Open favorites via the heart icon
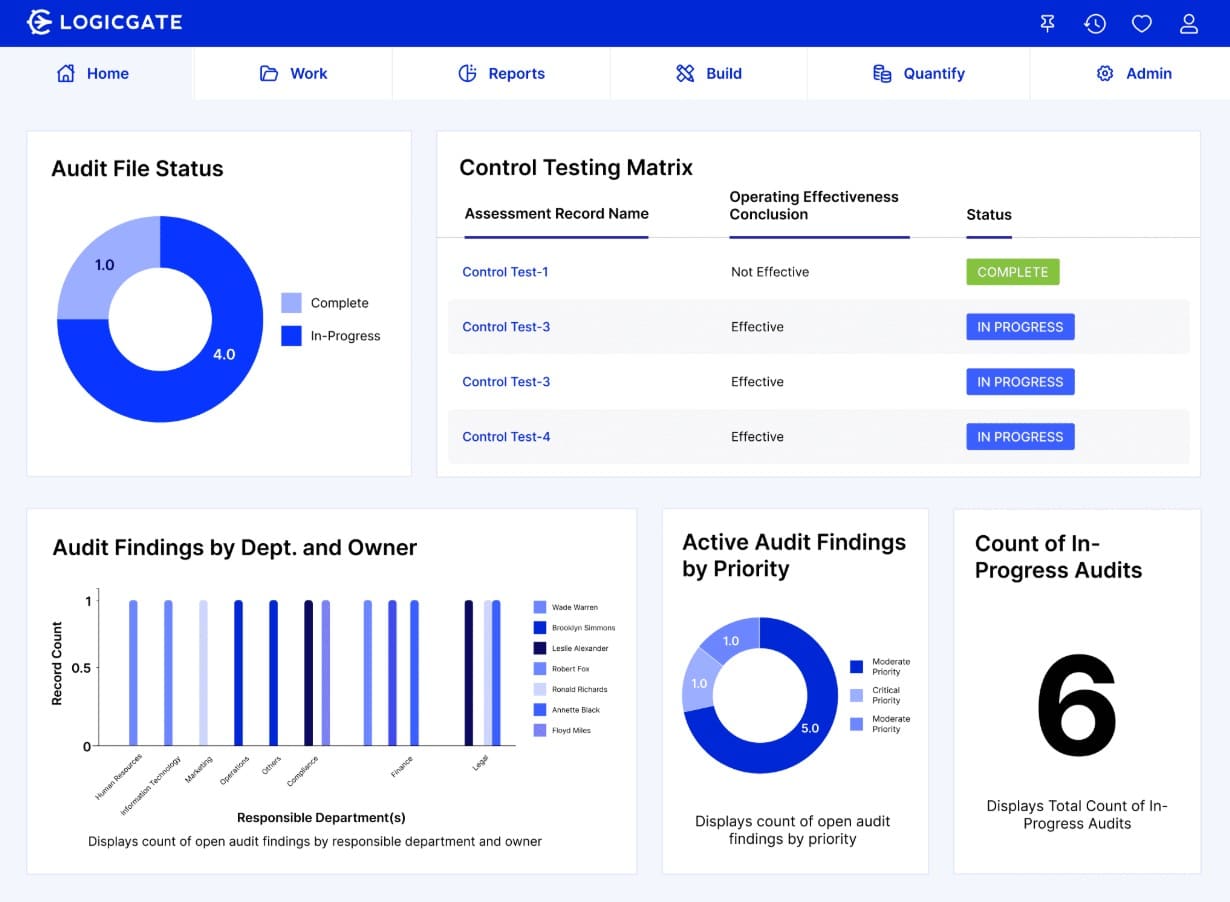The height and width of the screenshot is (902, 1230). 1142,23
